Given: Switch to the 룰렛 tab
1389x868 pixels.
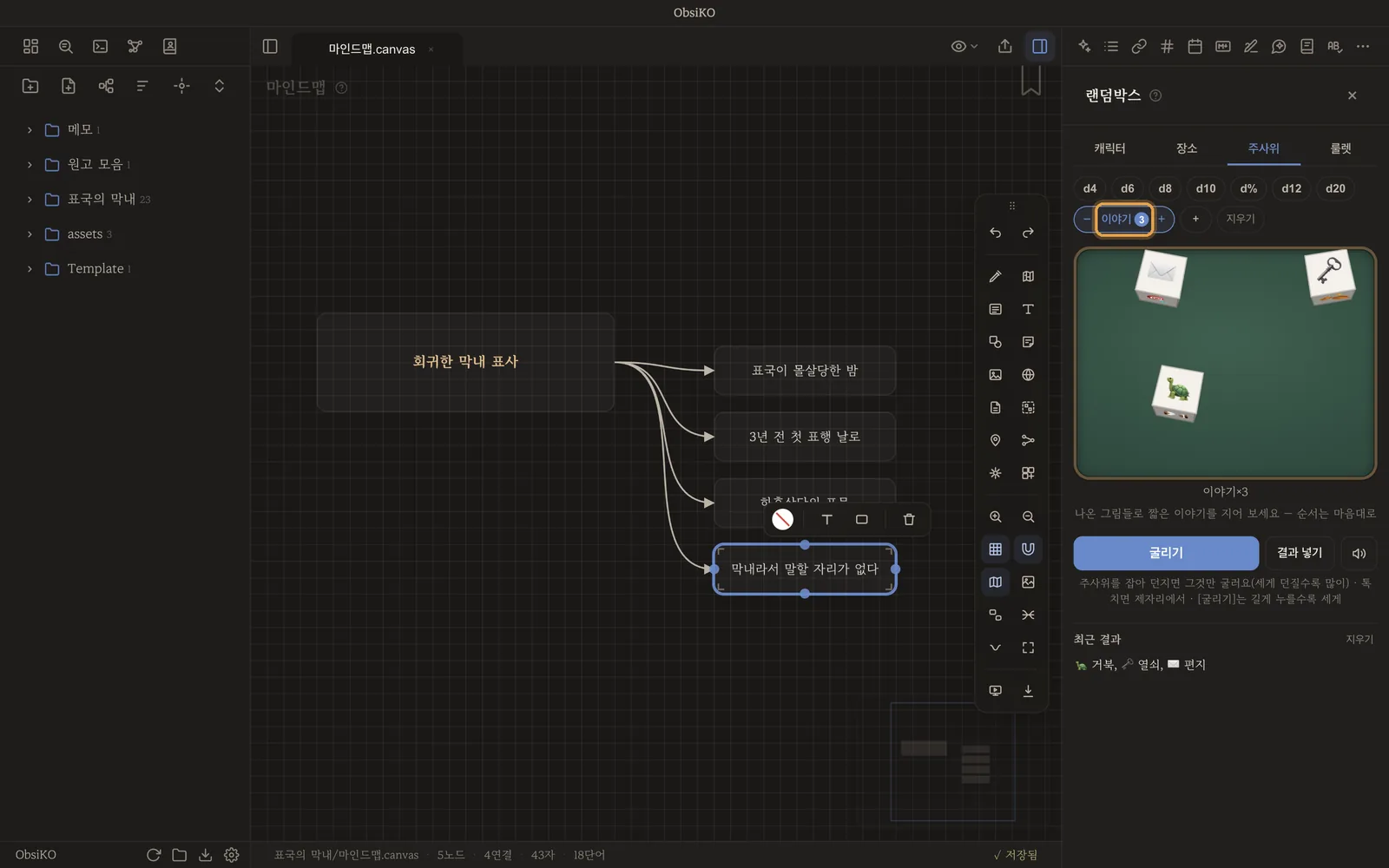Looking at the screenshot, I should coord(1340,148).
